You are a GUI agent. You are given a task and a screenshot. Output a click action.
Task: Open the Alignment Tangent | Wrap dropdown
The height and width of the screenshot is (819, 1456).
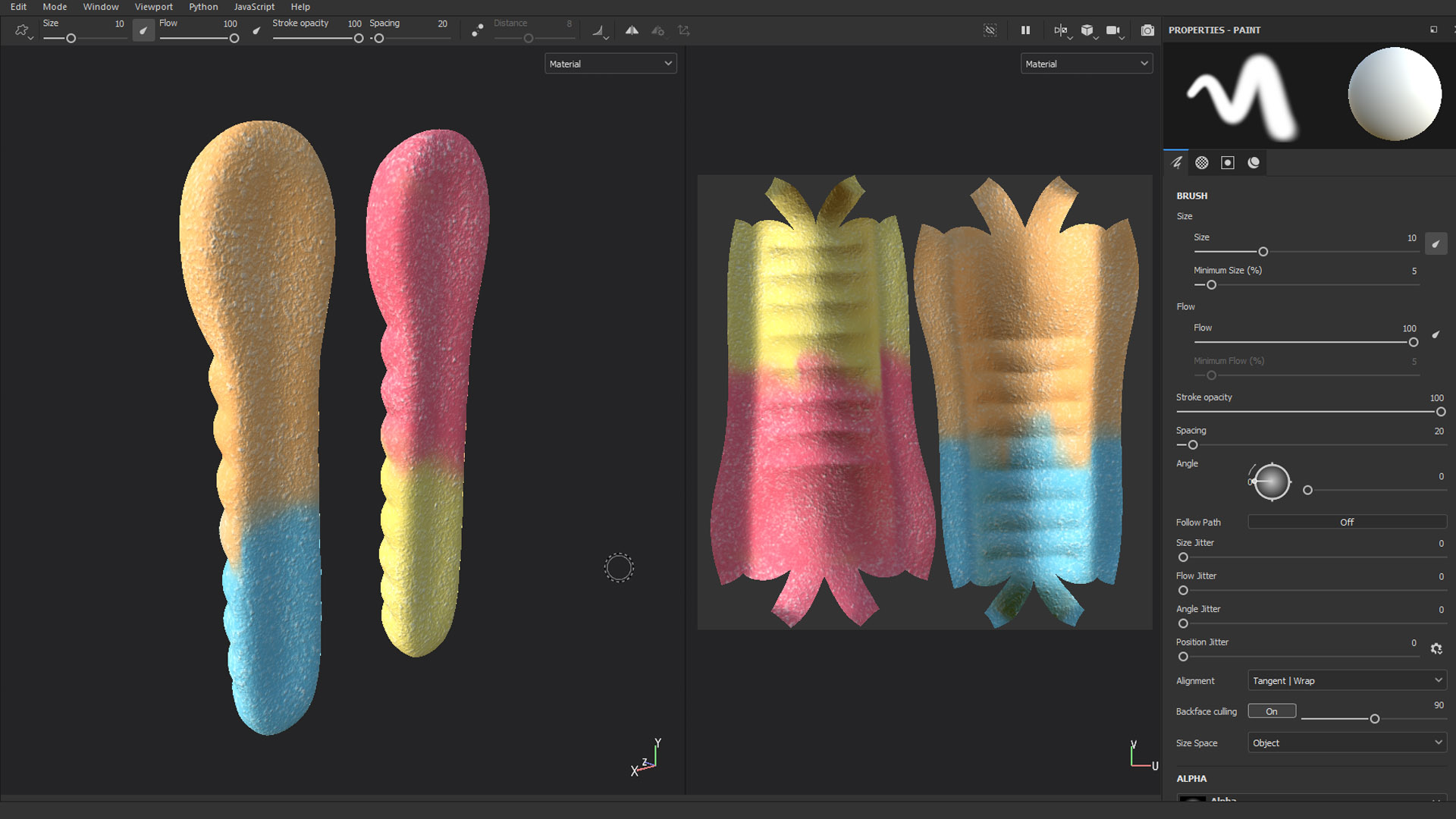pos(1347,680)
